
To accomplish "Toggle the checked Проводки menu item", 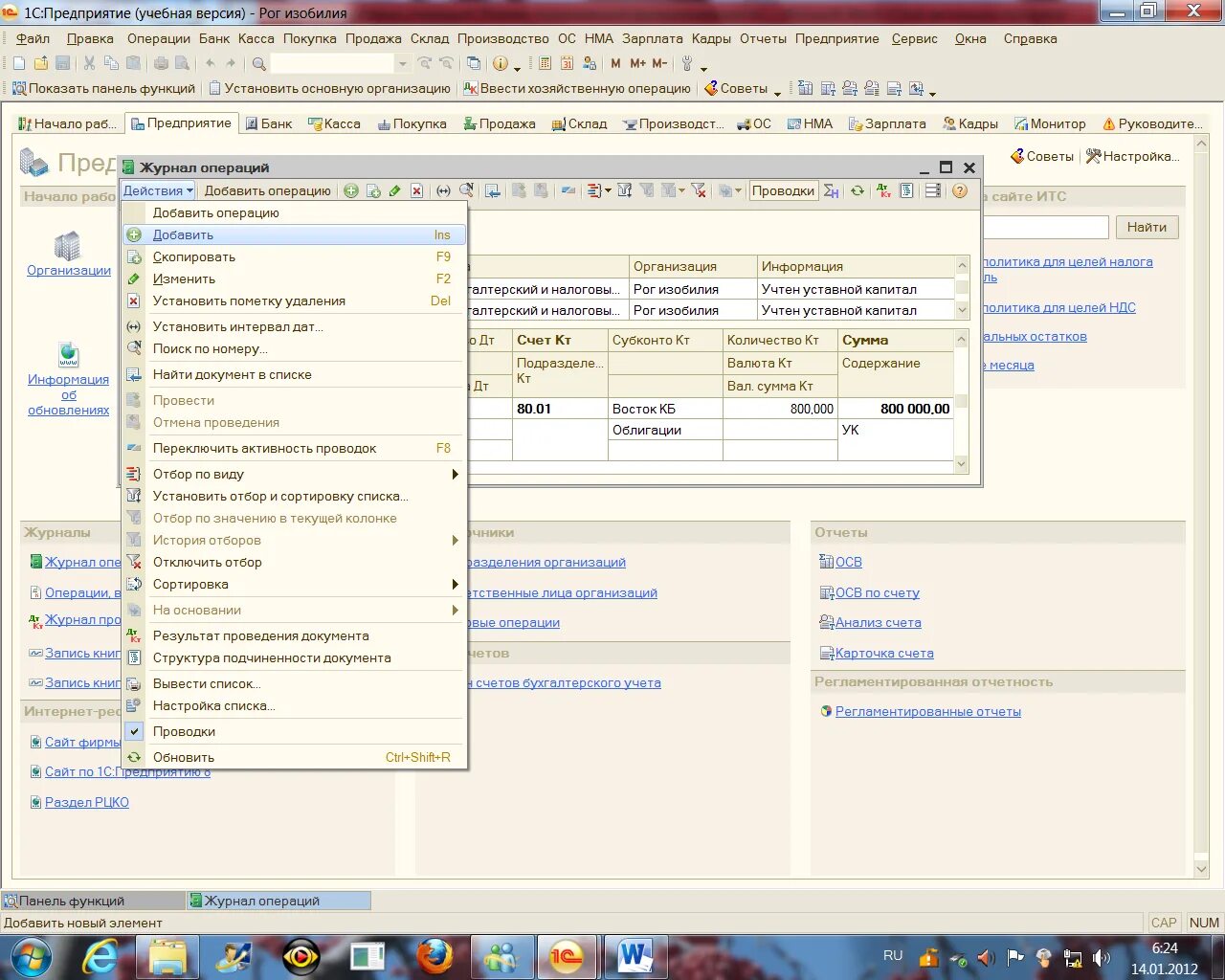I will pos(295,731).
